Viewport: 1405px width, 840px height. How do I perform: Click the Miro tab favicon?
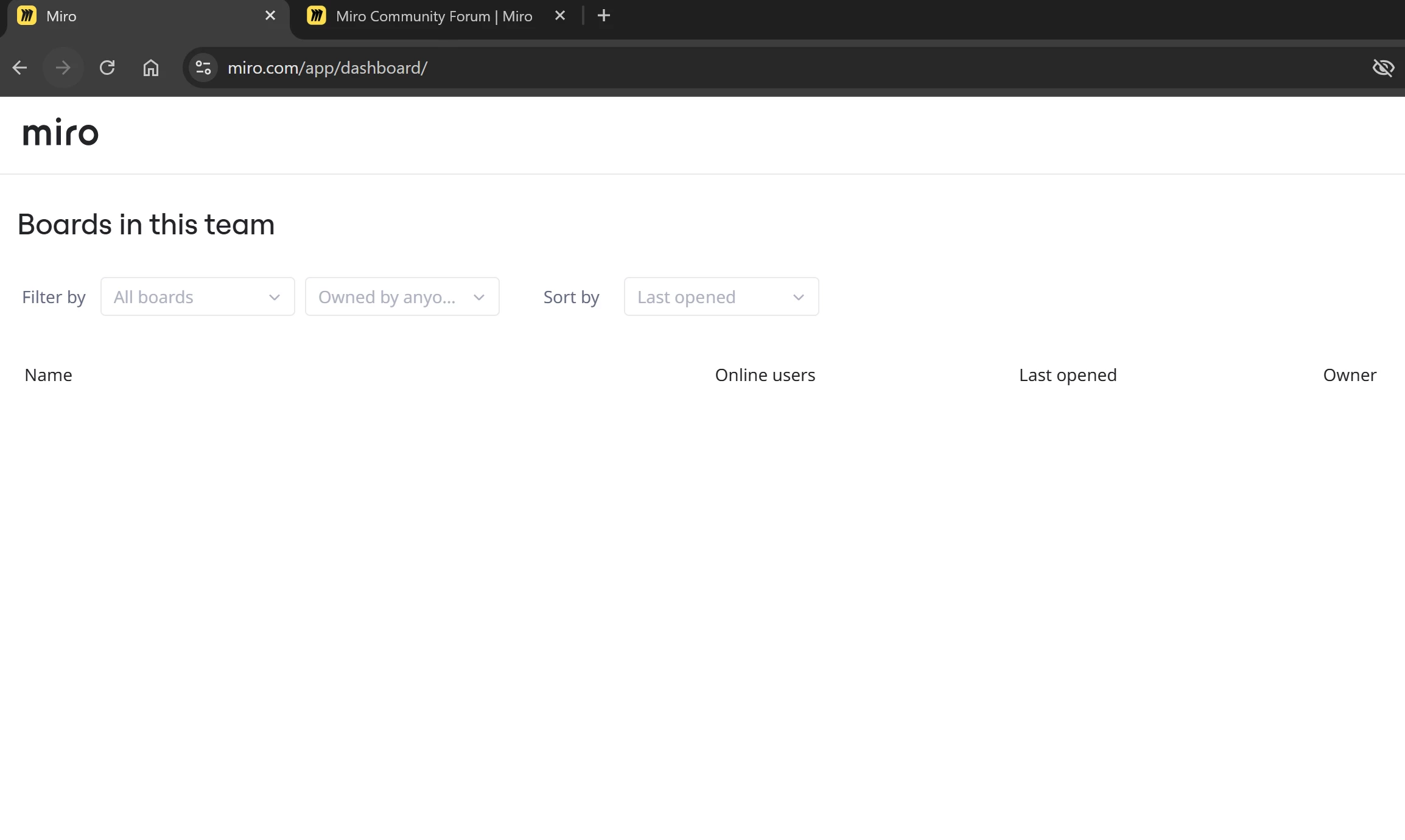(x=27, y=16)
